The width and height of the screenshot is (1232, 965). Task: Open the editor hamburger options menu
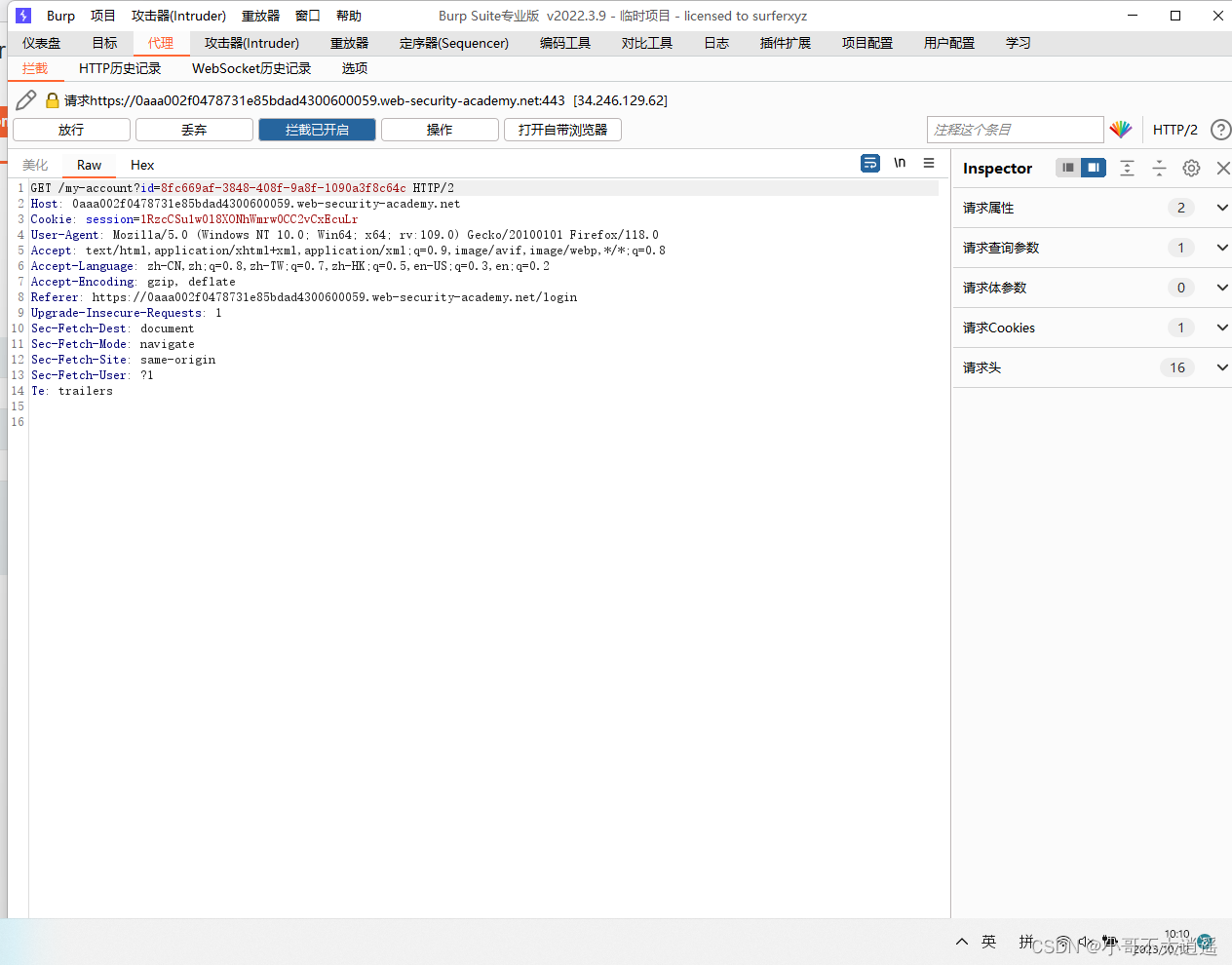tap(929, 163)
